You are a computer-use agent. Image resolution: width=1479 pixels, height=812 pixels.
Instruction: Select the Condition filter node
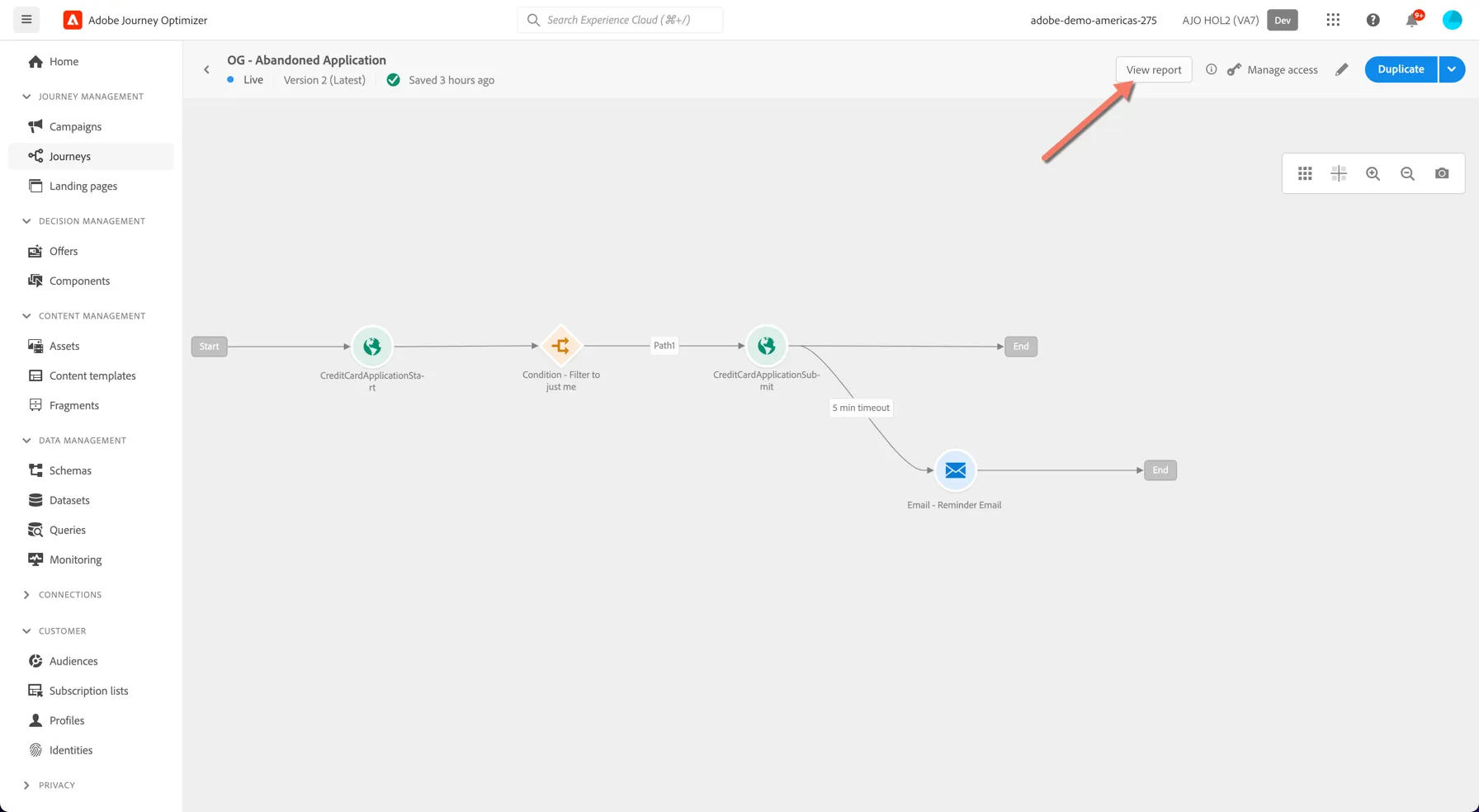560,346
